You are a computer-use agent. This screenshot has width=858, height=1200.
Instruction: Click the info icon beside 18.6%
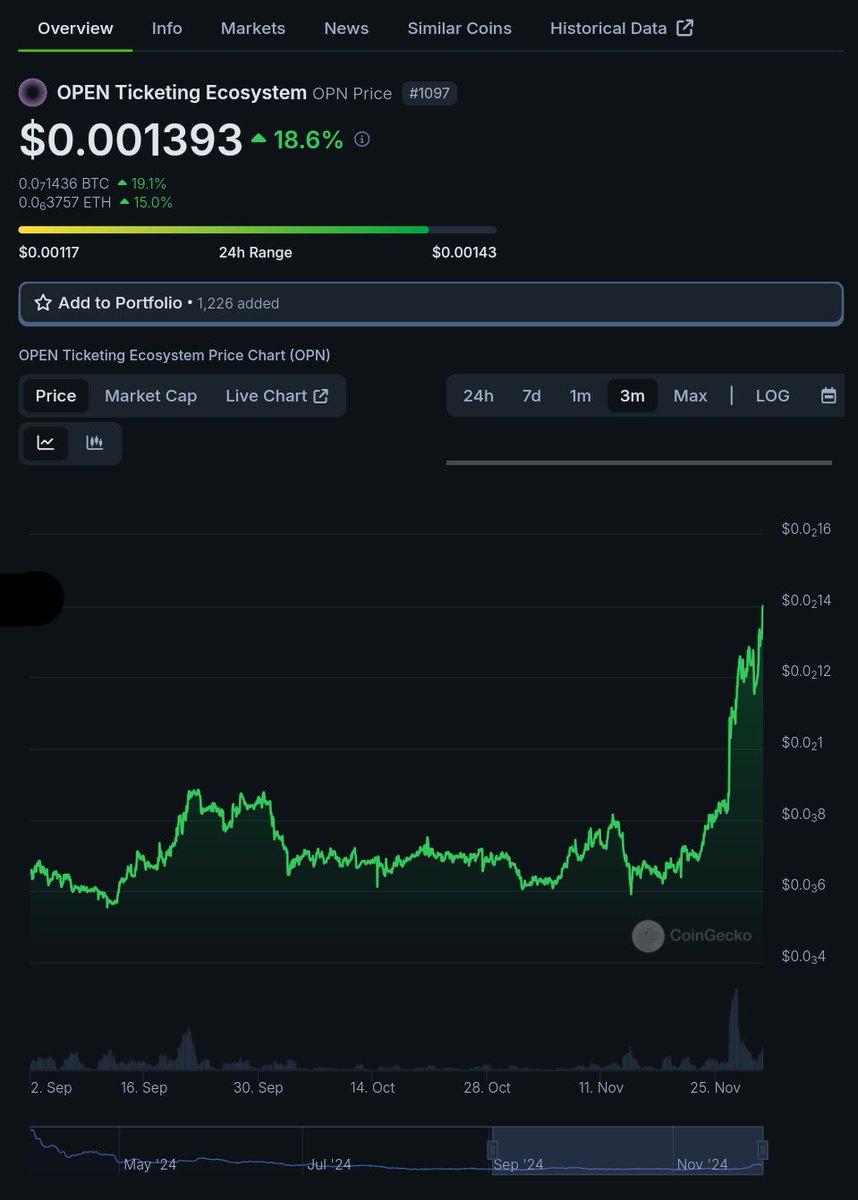click(362, 140)
